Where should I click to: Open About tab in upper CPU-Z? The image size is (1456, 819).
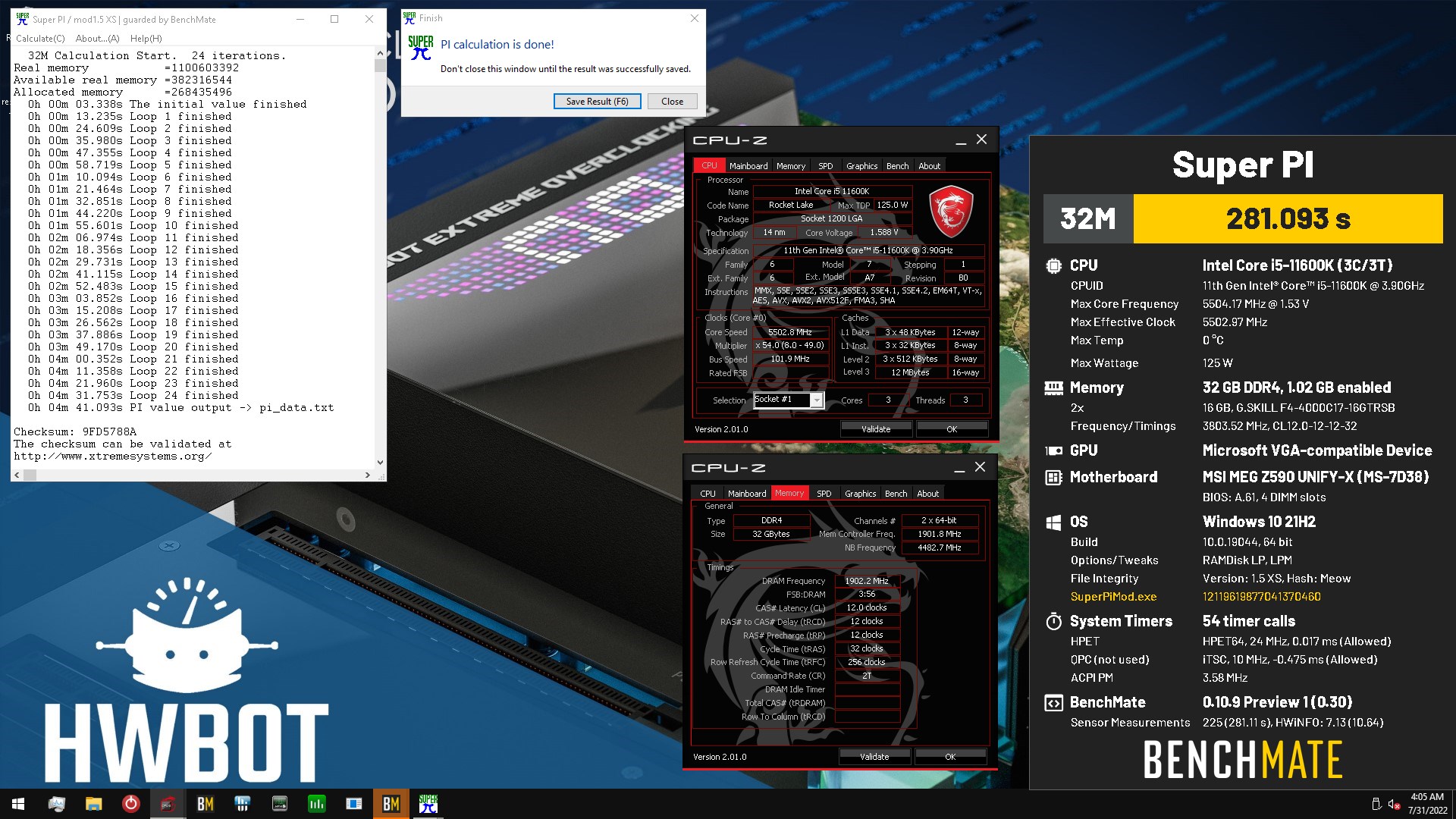(x=929, y=166)
